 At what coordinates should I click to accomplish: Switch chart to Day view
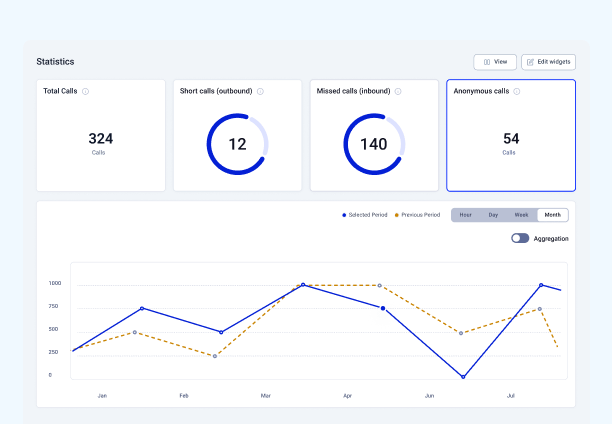[493, 215]
